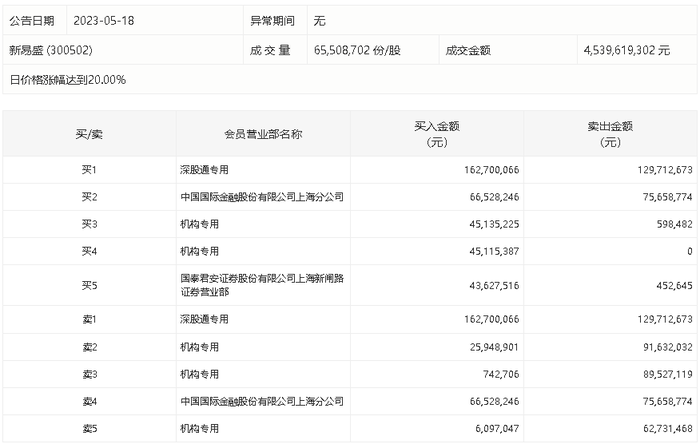Click 机构专用 in the 买4 row
Viewport: 700px width, 444px height.
click(x=199, y=251)
